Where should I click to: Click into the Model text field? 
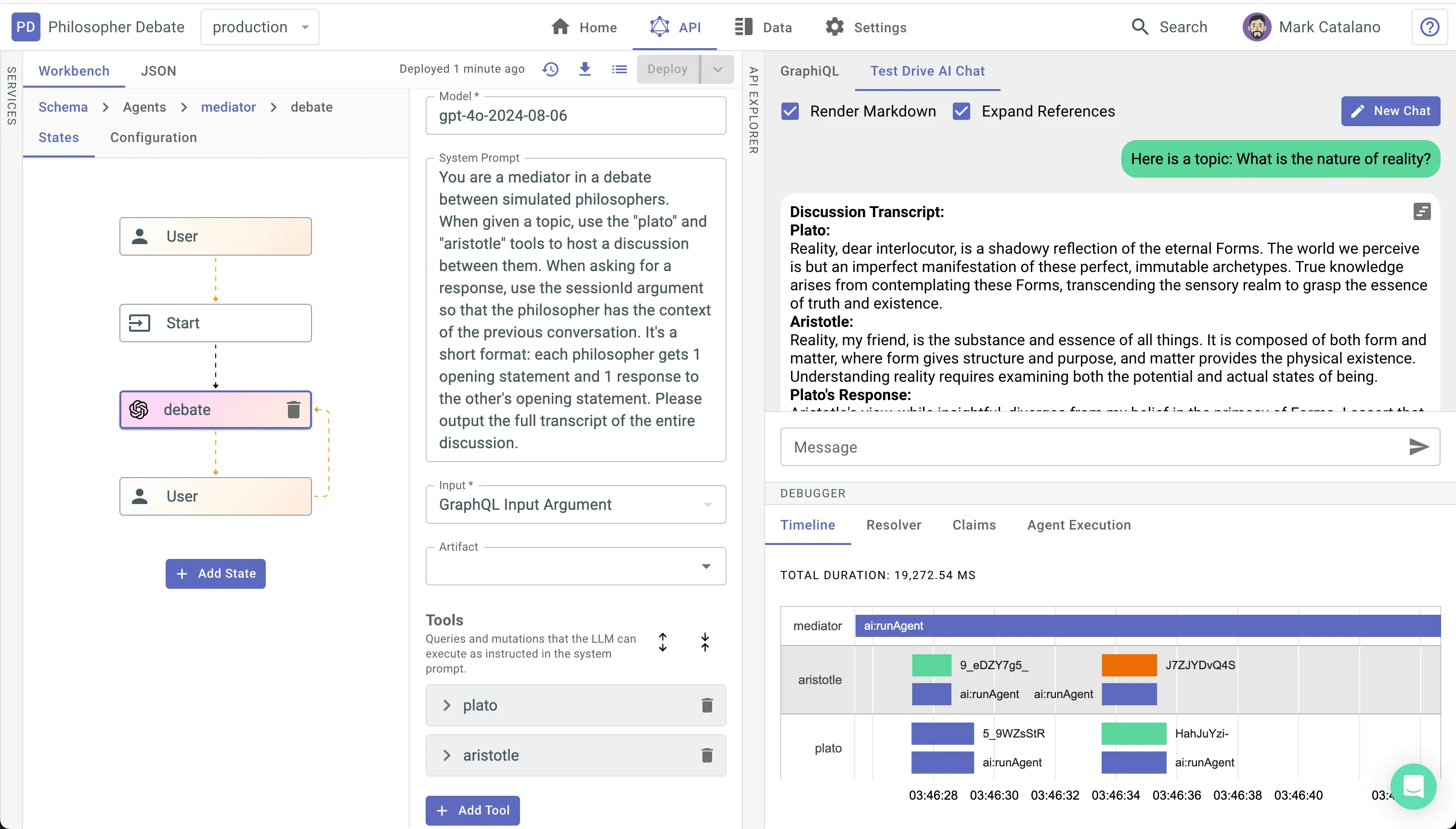click(x=576, y=116)
